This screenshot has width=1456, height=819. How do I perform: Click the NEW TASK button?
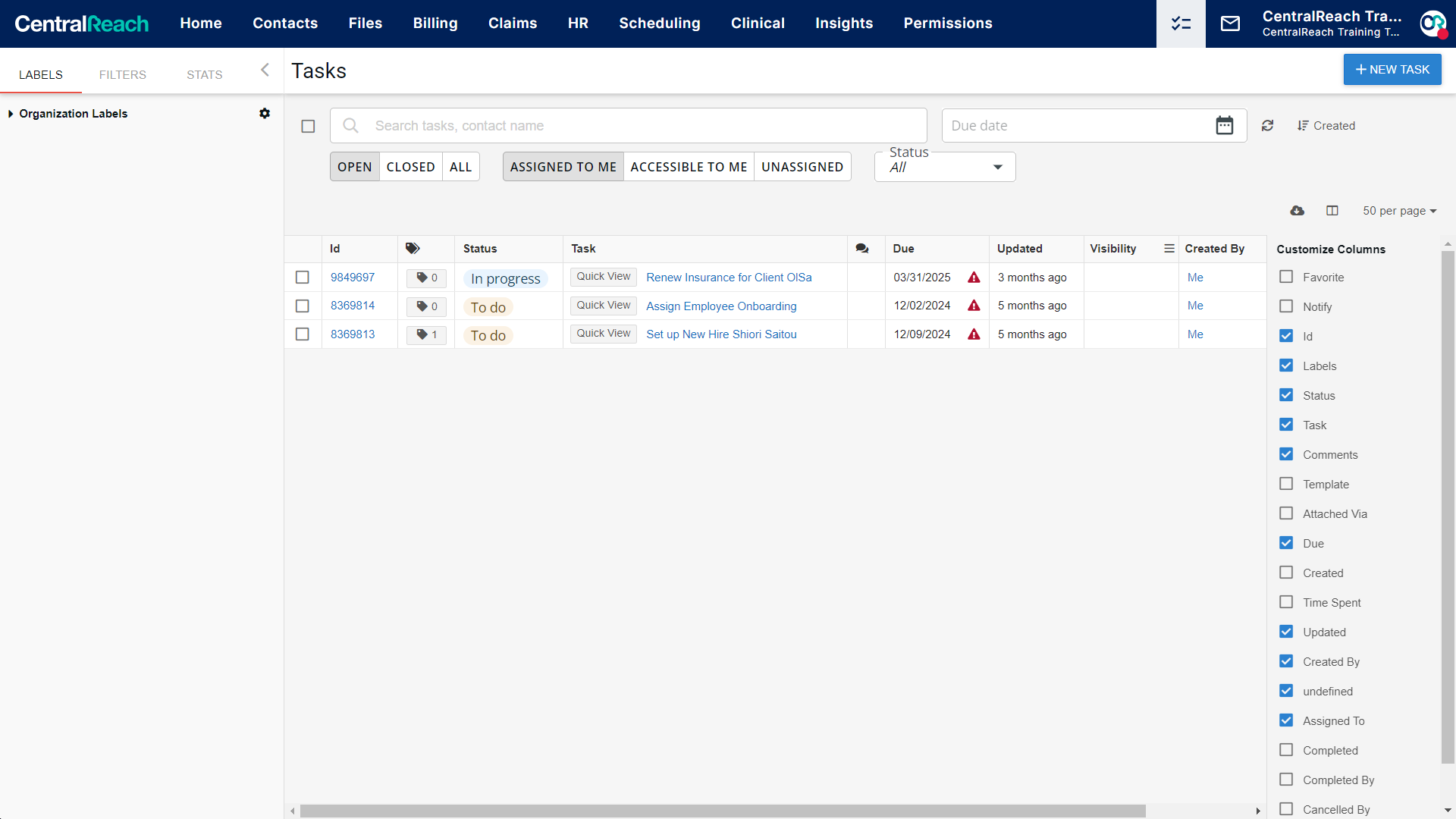tap(1392, 70)
